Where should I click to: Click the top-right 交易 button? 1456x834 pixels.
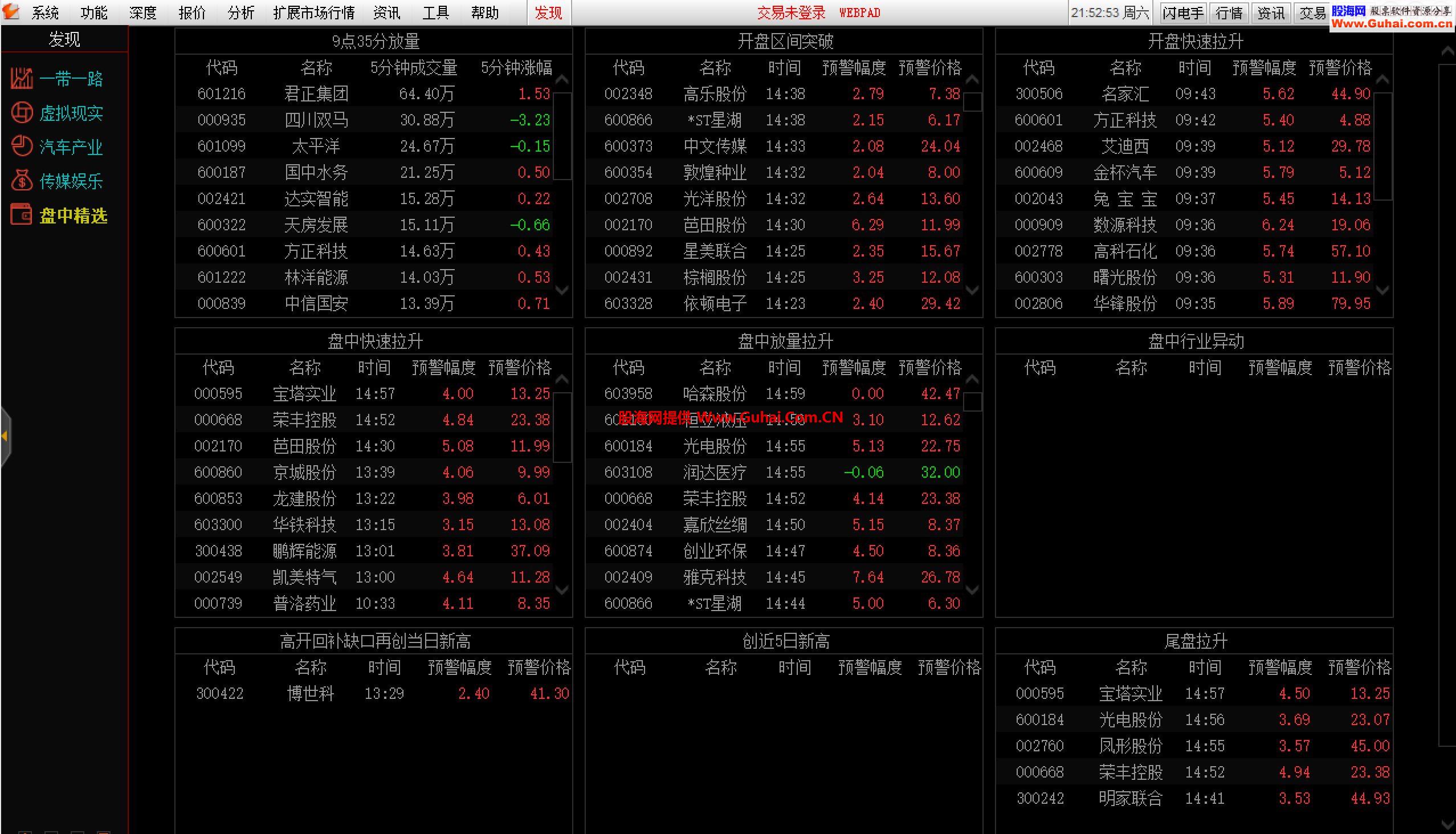[x=1312, y=13]
